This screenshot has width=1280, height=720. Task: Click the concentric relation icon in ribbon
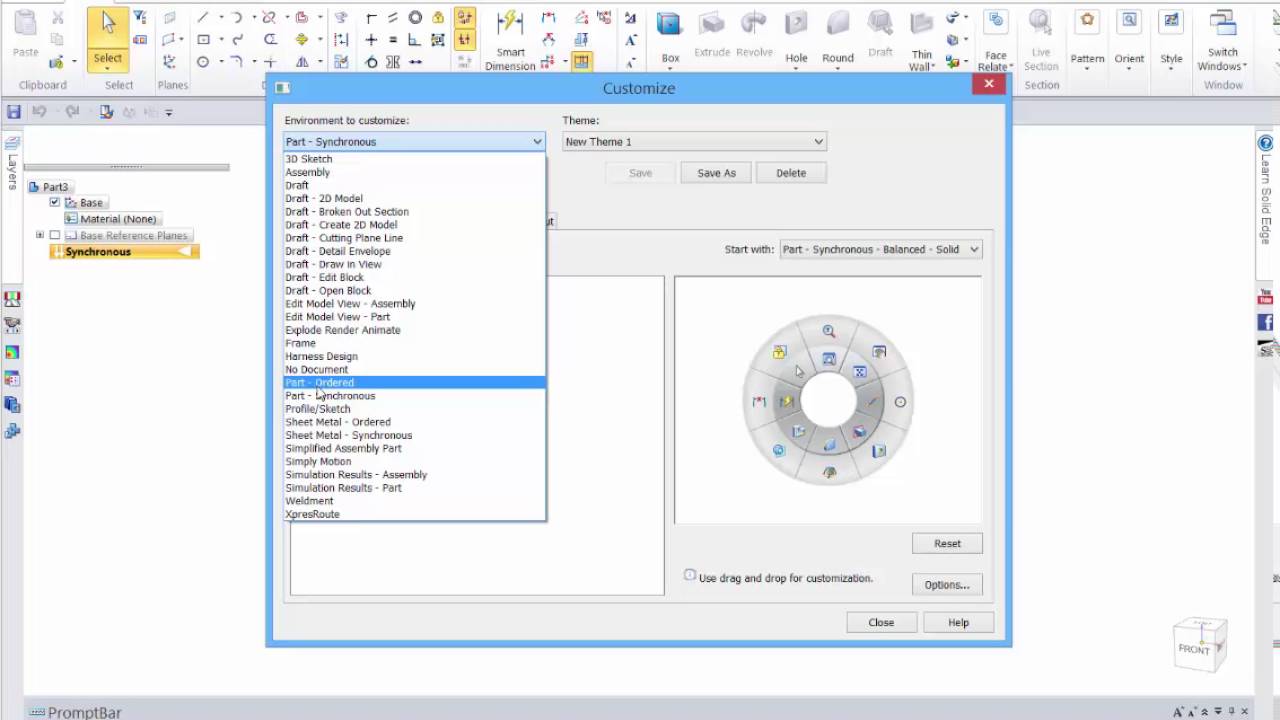tap(415, 17)
